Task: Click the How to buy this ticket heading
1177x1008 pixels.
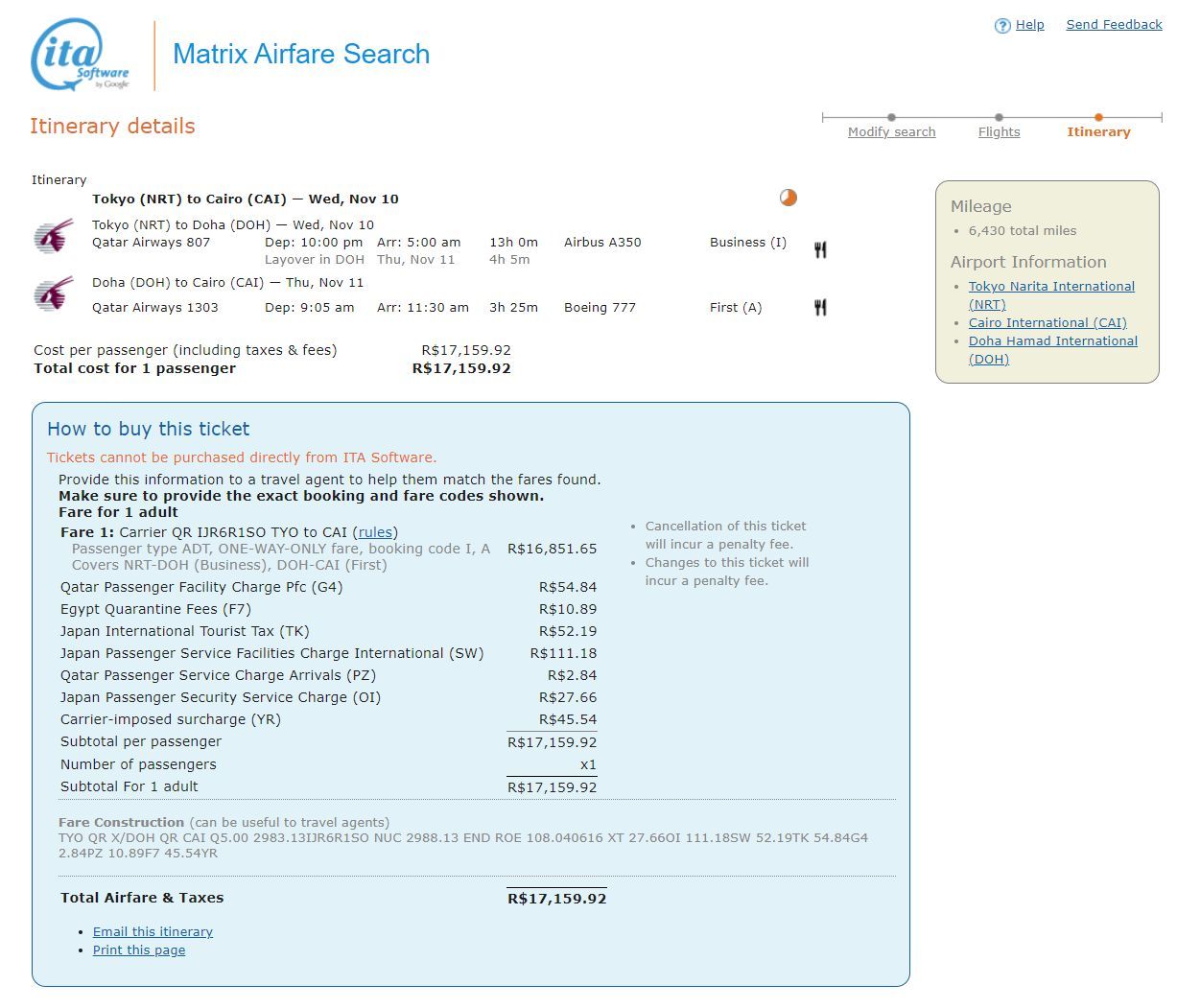Action: click(x=148, y=430)
